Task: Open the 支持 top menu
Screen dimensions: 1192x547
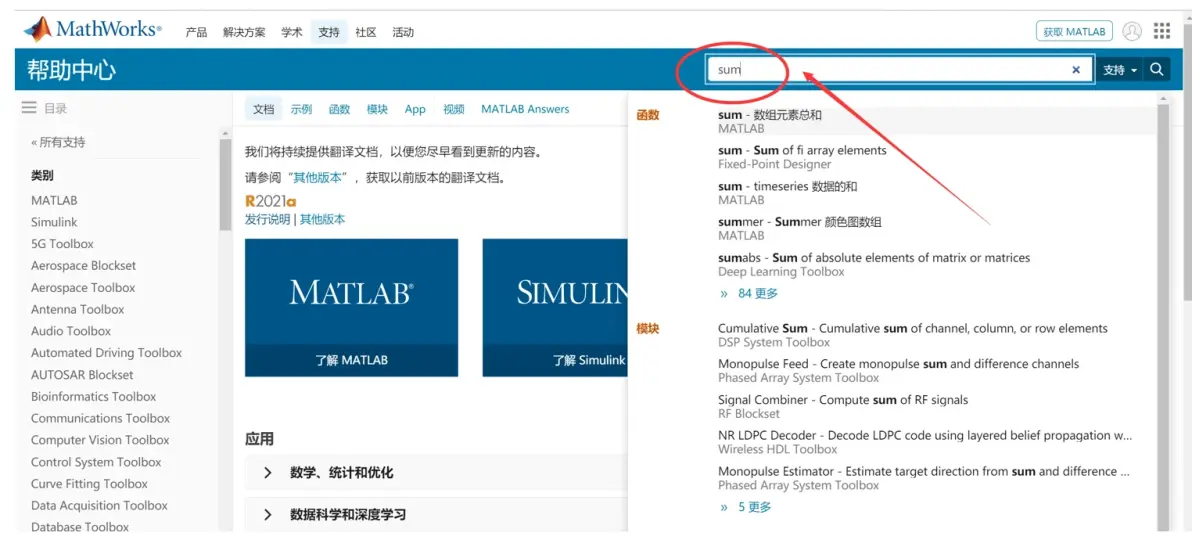Action: 329,32
